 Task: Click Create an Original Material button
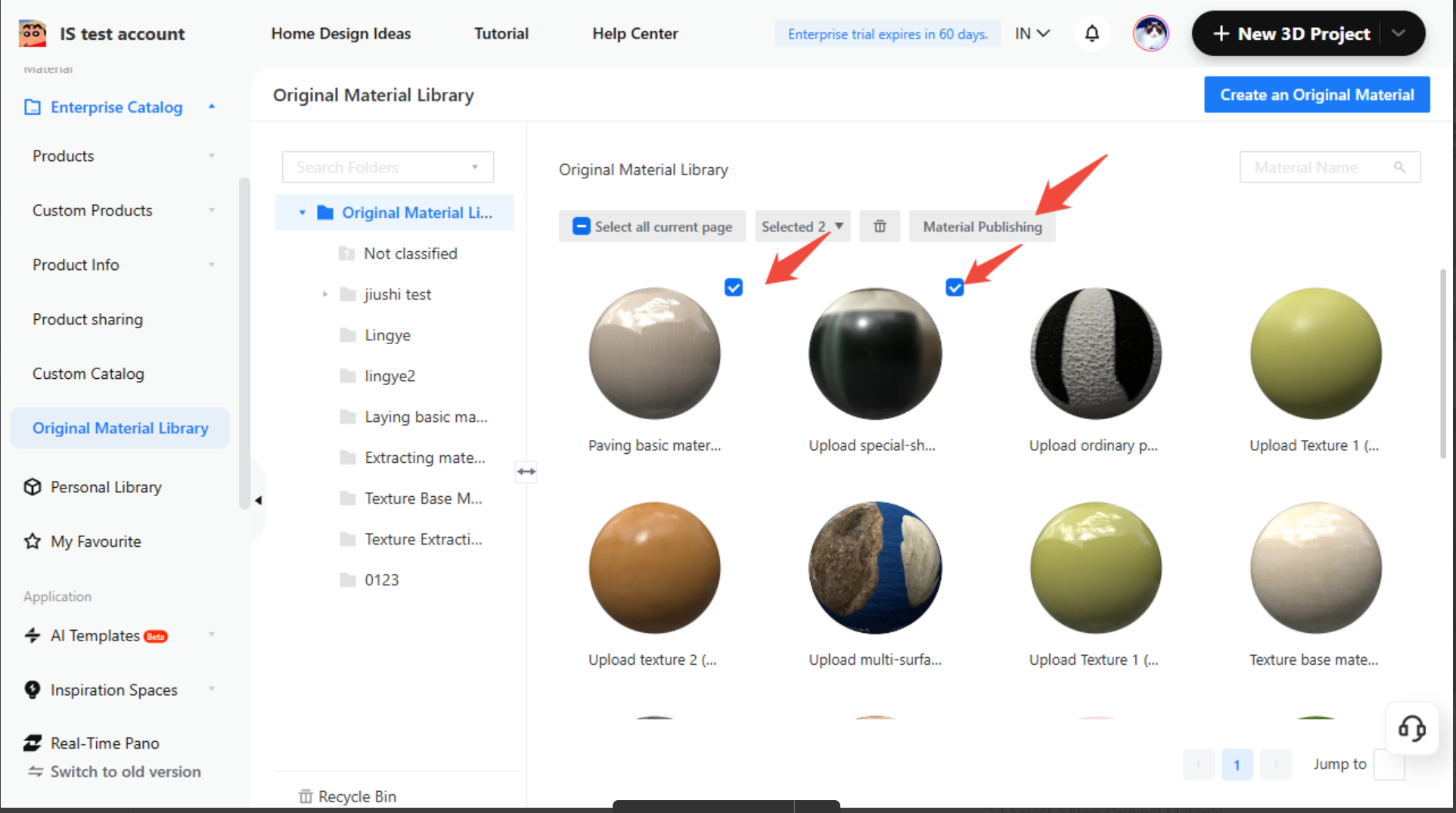coord(1316,95)
